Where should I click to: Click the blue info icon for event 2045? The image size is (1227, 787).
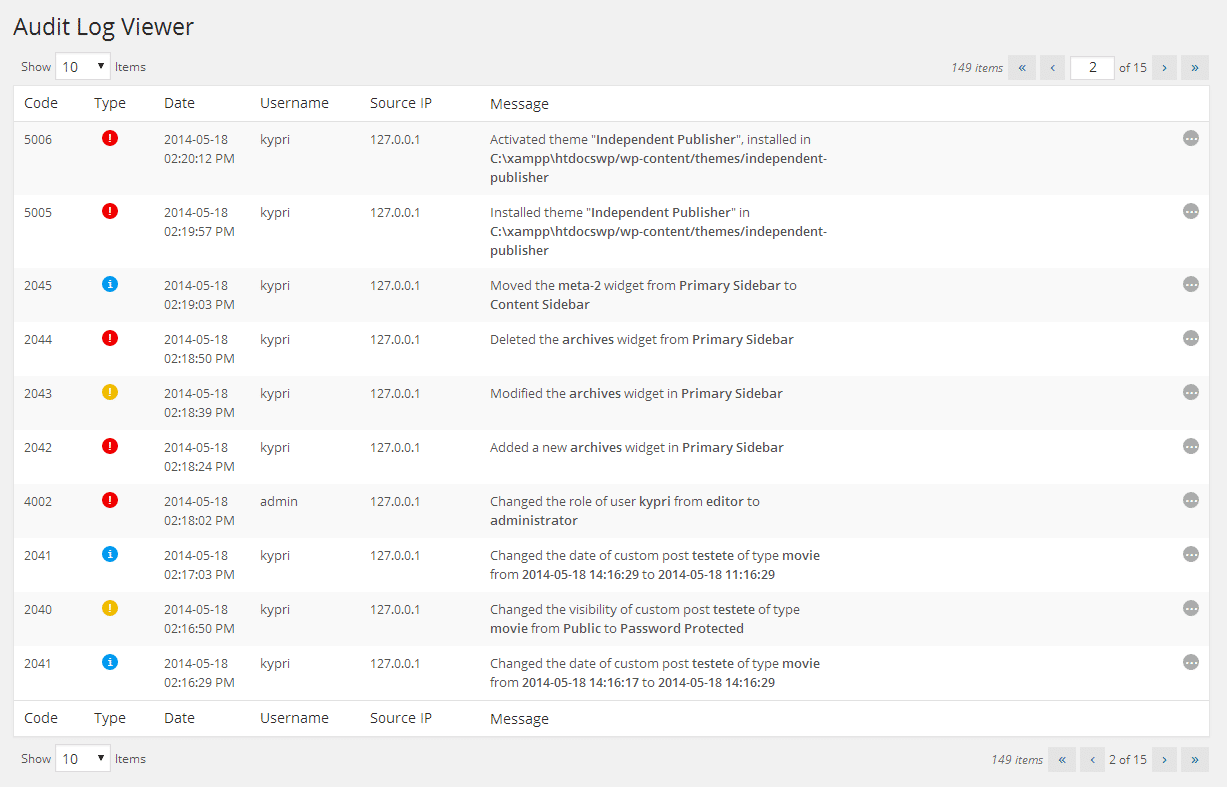[x=110, y=284]
